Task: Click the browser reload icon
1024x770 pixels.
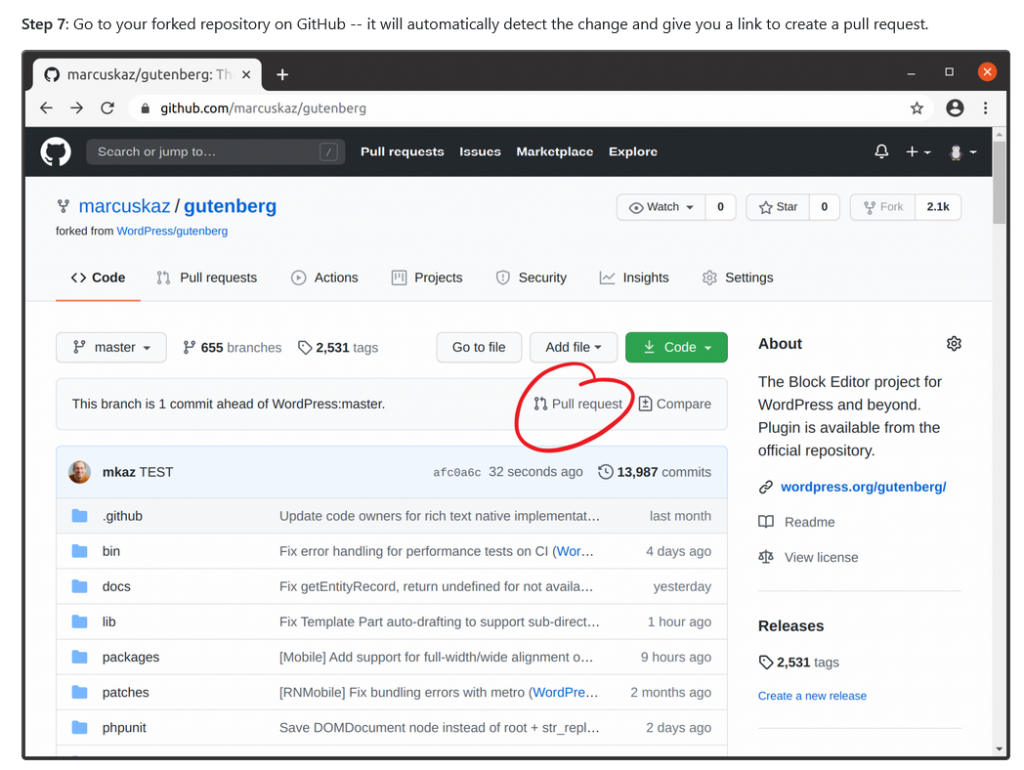Action: click(107, 108)
